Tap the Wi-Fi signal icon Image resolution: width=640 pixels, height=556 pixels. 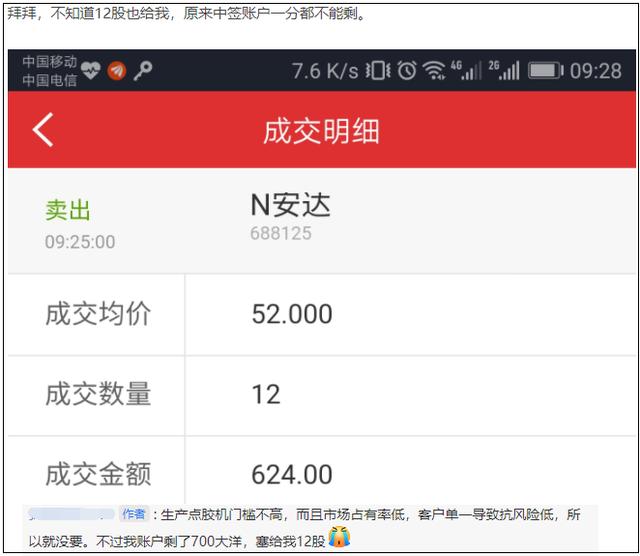click(x=434, y=70)
